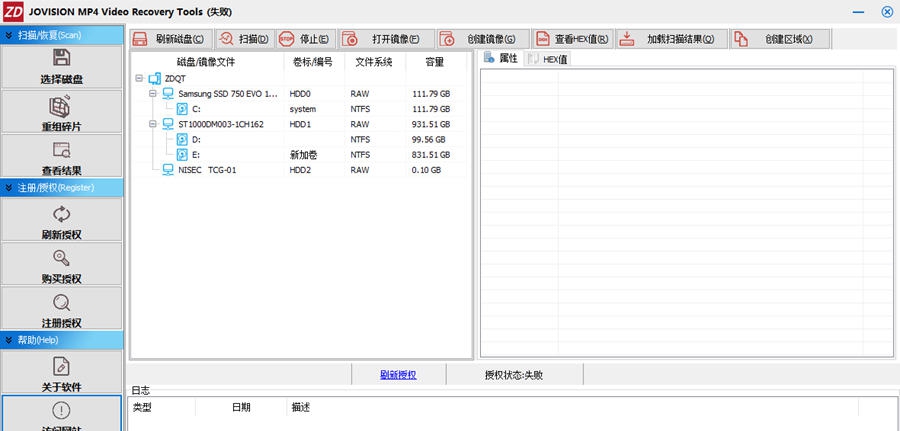Click the 刷新授权 sidebar refresh icon

pyautogui.click(x=61, y=214)
